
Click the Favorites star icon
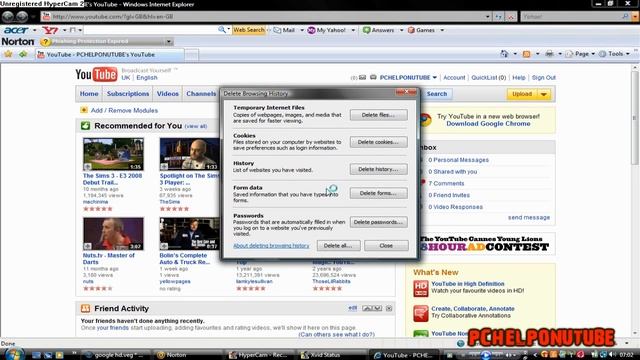(8, 54)
